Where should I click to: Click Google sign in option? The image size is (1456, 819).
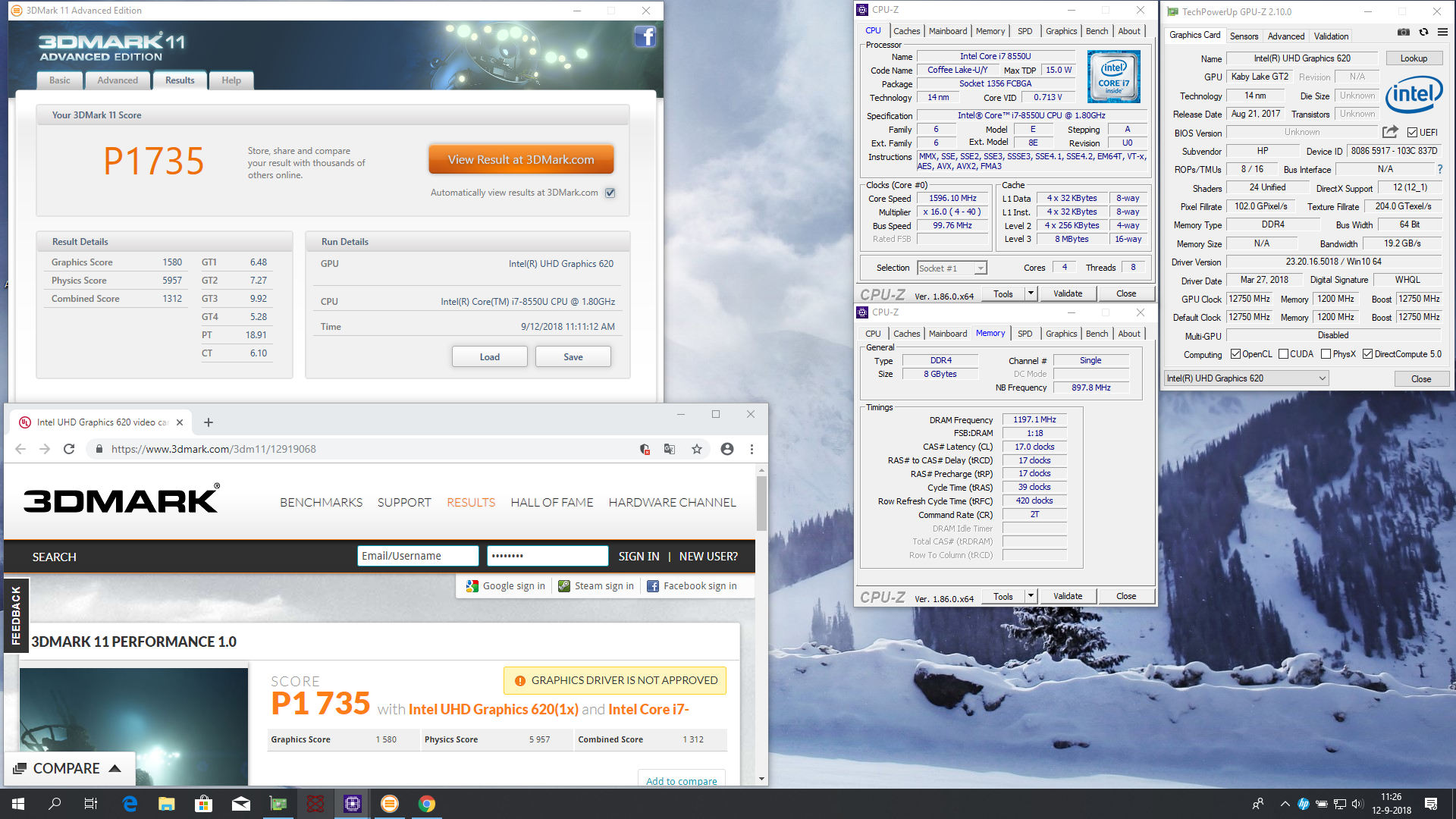(x=506, y=586)
